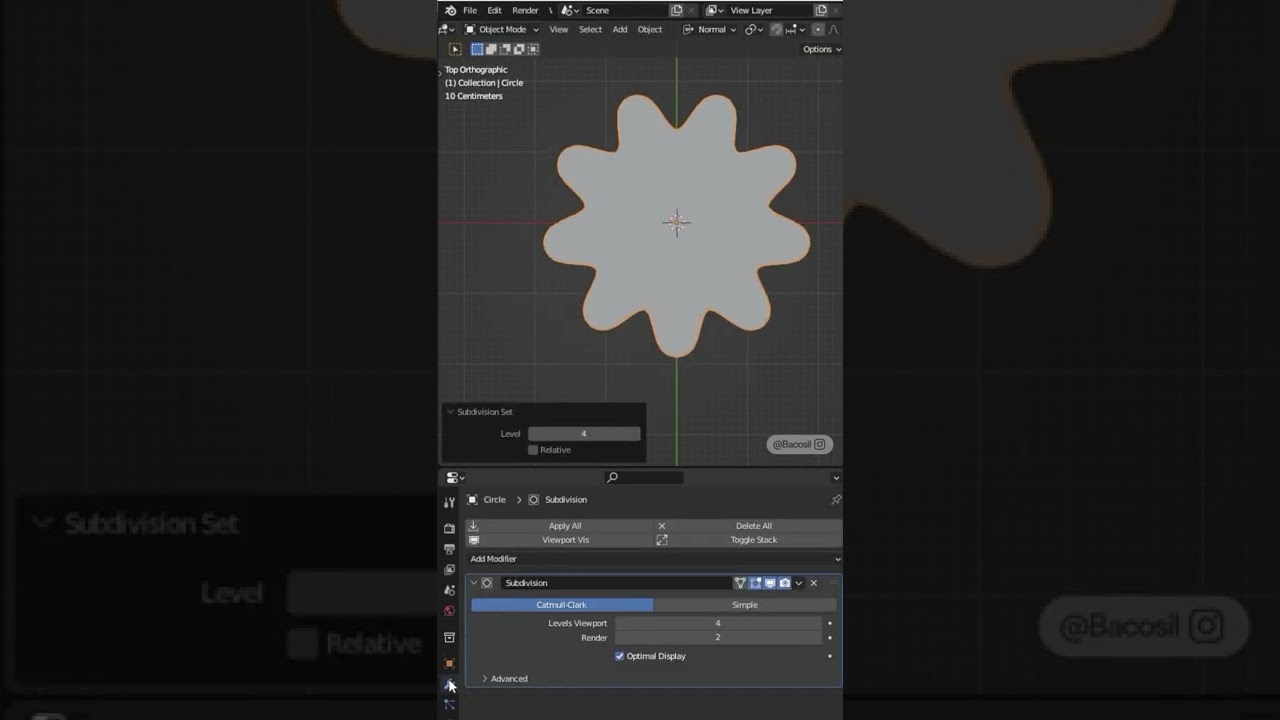This screenshot has height=720, width=1280.
Task: Select the Simple subdivision type
Action: (745, 605)
